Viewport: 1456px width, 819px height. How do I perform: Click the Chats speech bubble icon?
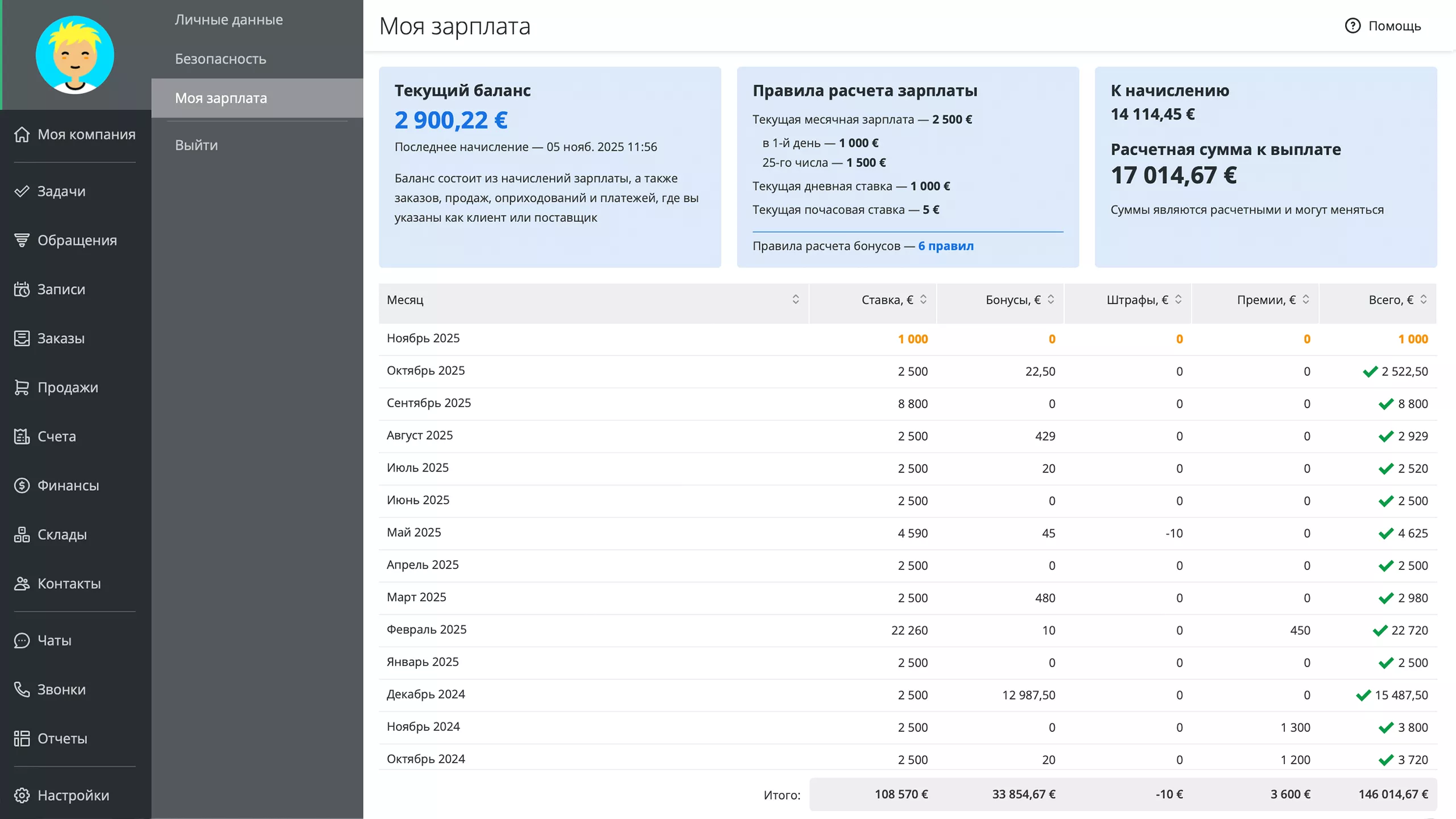pos(22,640)
